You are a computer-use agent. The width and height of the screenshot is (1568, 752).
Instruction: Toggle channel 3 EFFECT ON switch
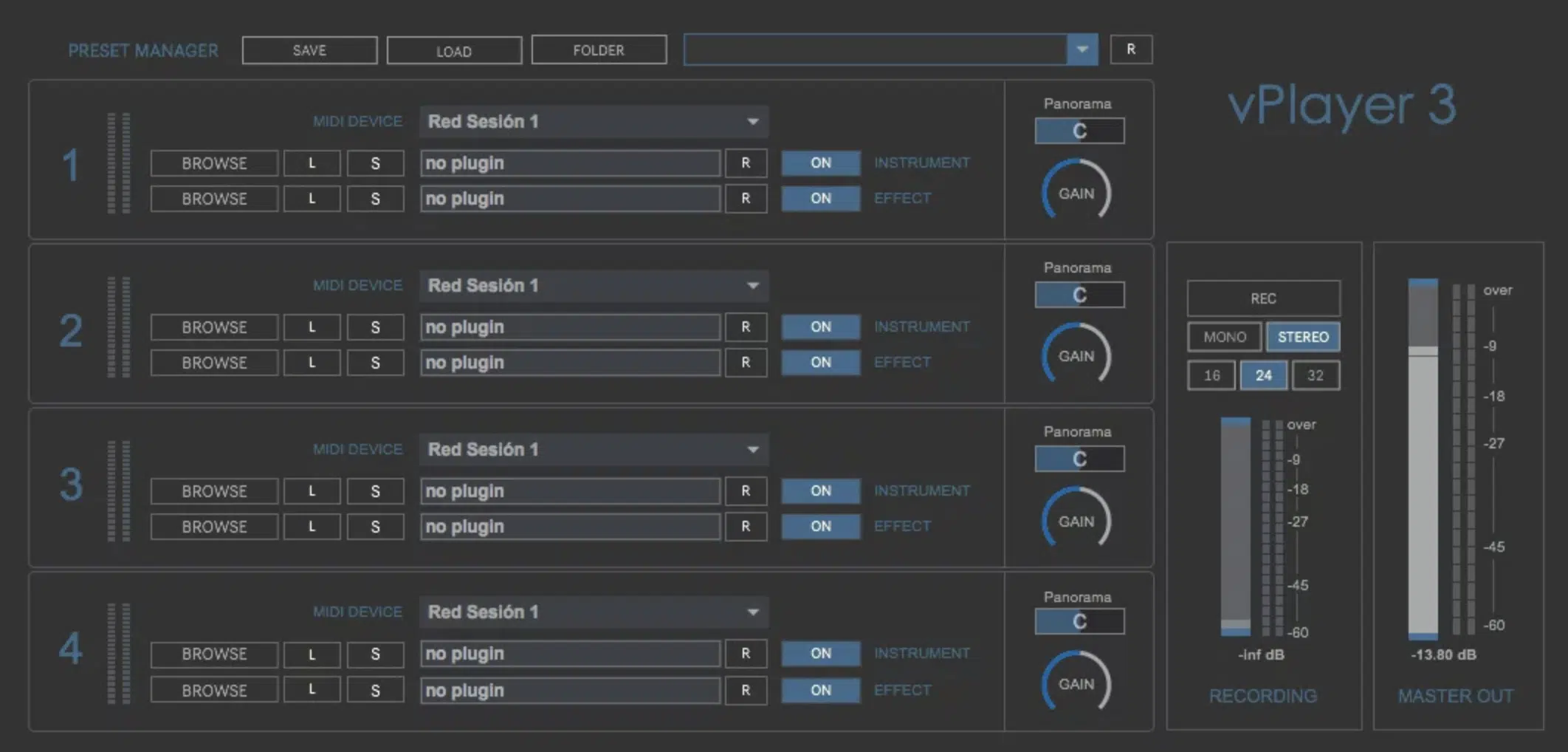point(821,527)
